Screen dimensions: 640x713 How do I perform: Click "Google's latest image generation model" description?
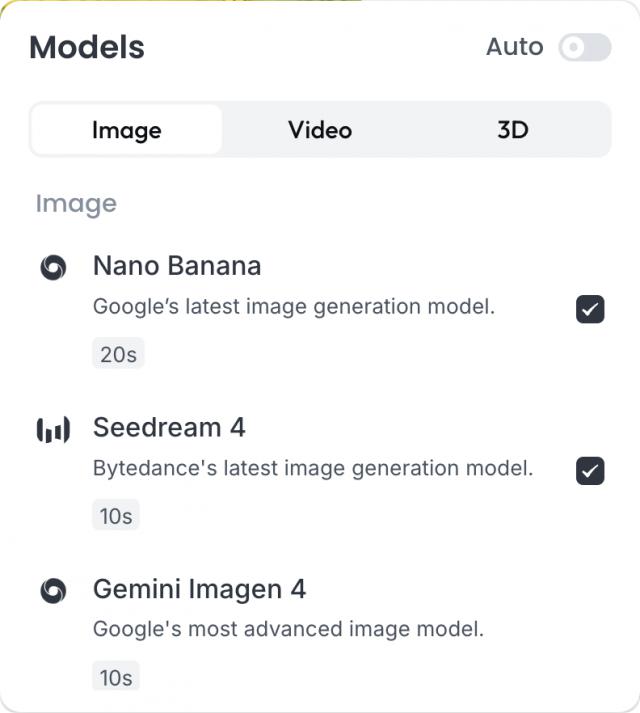pyautogui.click(x=294, y=307)
